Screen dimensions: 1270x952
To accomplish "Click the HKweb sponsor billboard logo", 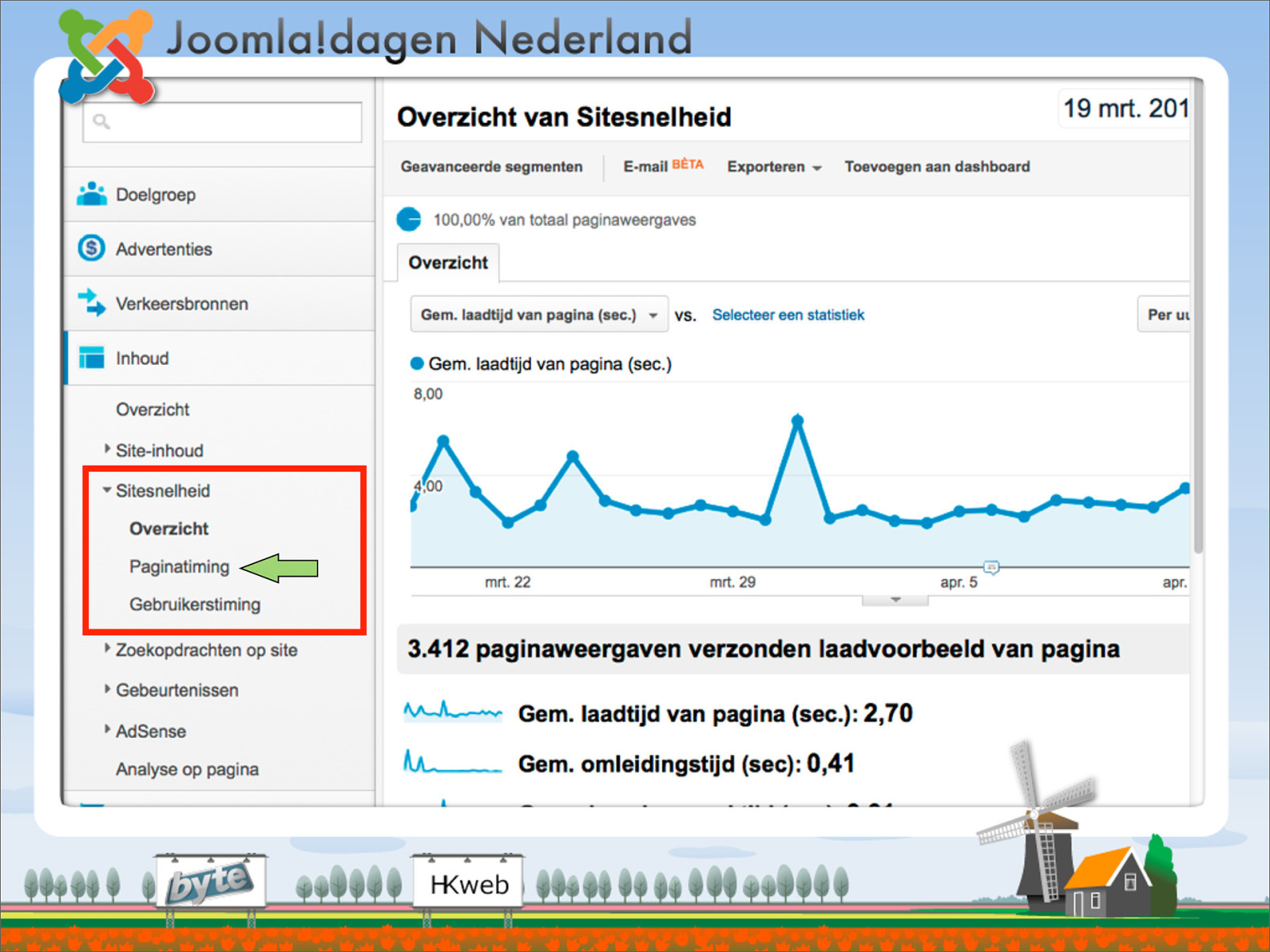I will (x=468, y=884).
